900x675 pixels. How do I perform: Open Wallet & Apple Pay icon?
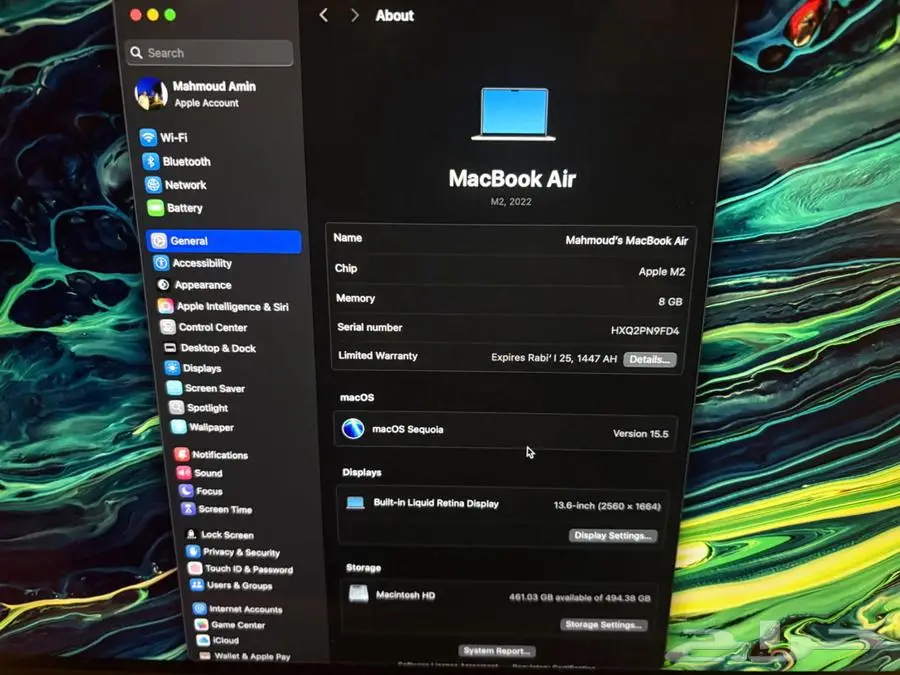(x=204, y=655)
